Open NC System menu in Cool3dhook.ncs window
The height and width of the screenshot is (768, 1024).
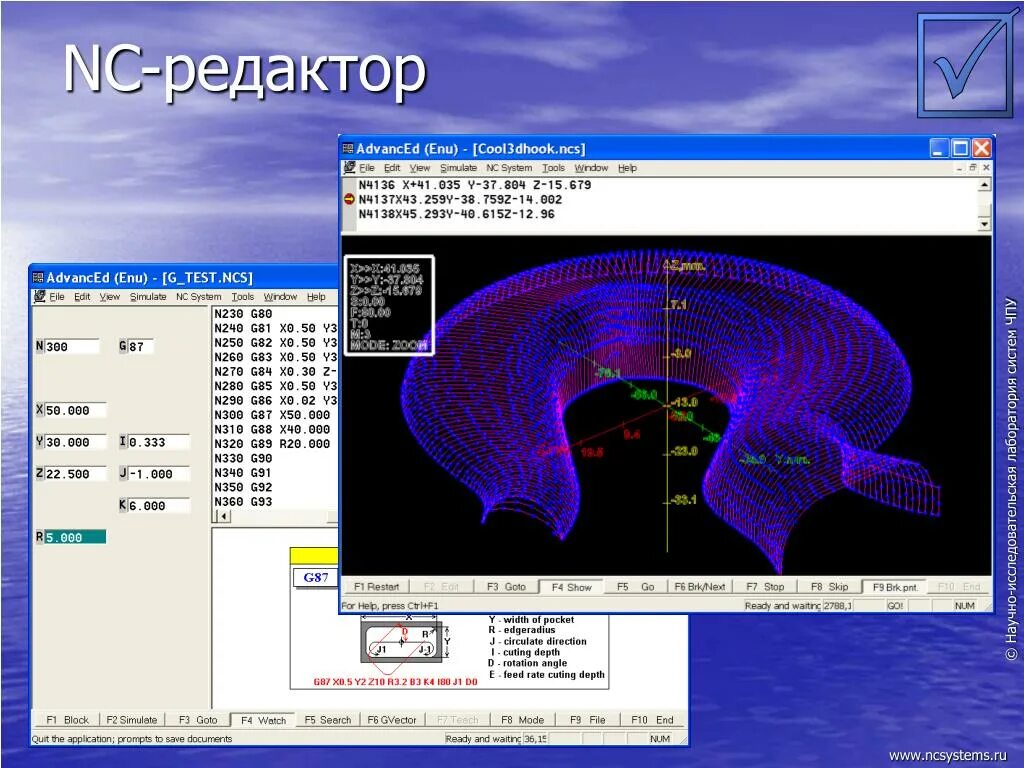509,168
